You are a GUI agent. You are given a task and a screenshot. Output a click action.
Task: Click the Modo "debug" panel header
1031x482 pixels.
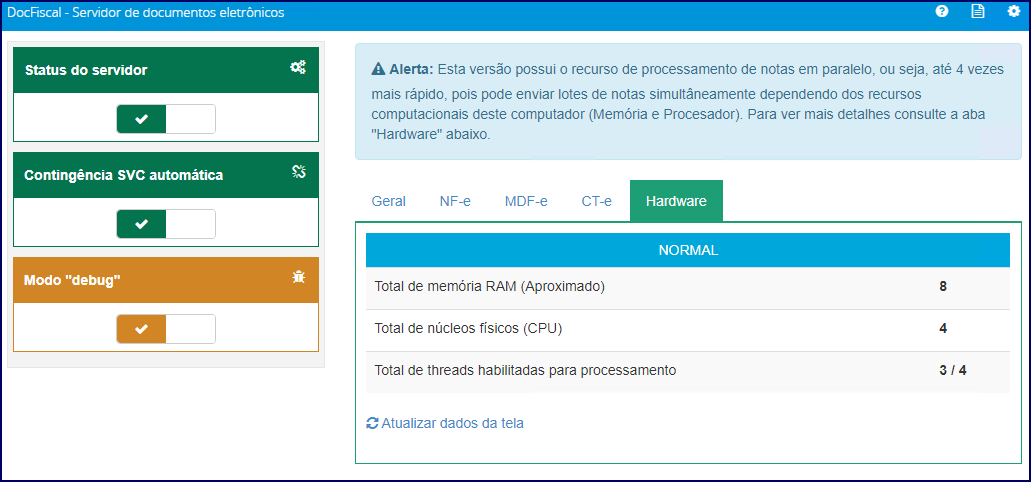click(166, 280)
